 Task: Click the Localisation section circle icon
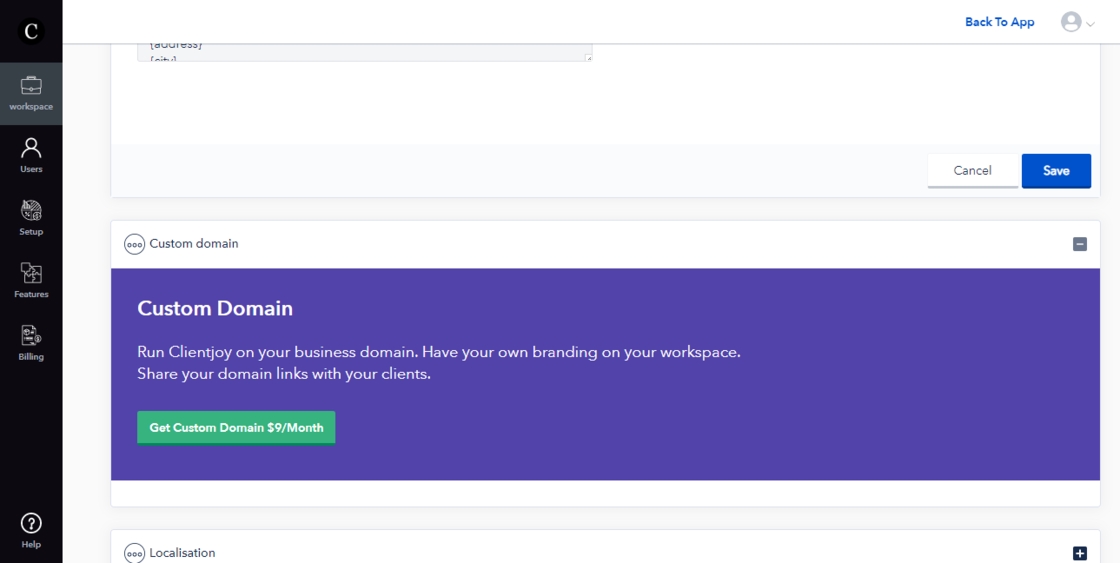[x=134, y=553]
